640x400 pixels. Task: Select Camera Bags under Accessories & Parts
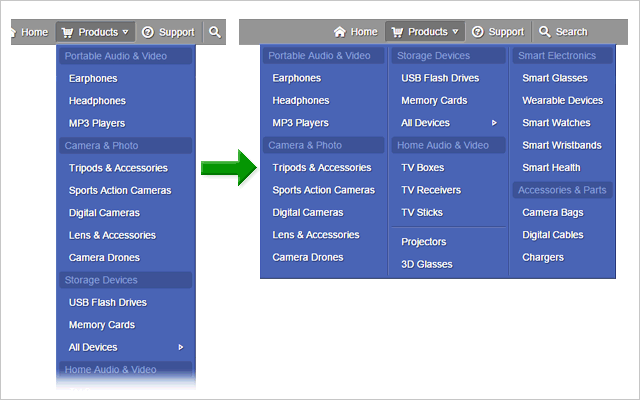point(553,212)
